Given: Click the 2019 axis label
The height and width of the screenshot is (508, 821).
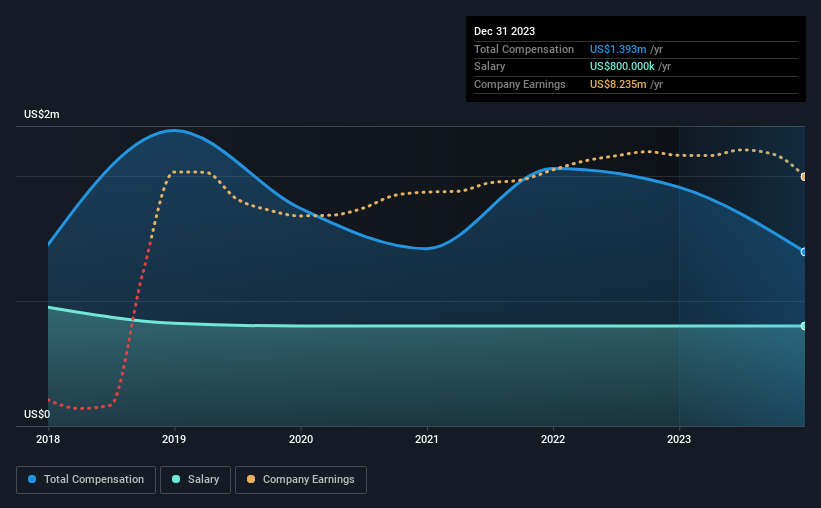Looking at the screenshot, I should 174,439.
